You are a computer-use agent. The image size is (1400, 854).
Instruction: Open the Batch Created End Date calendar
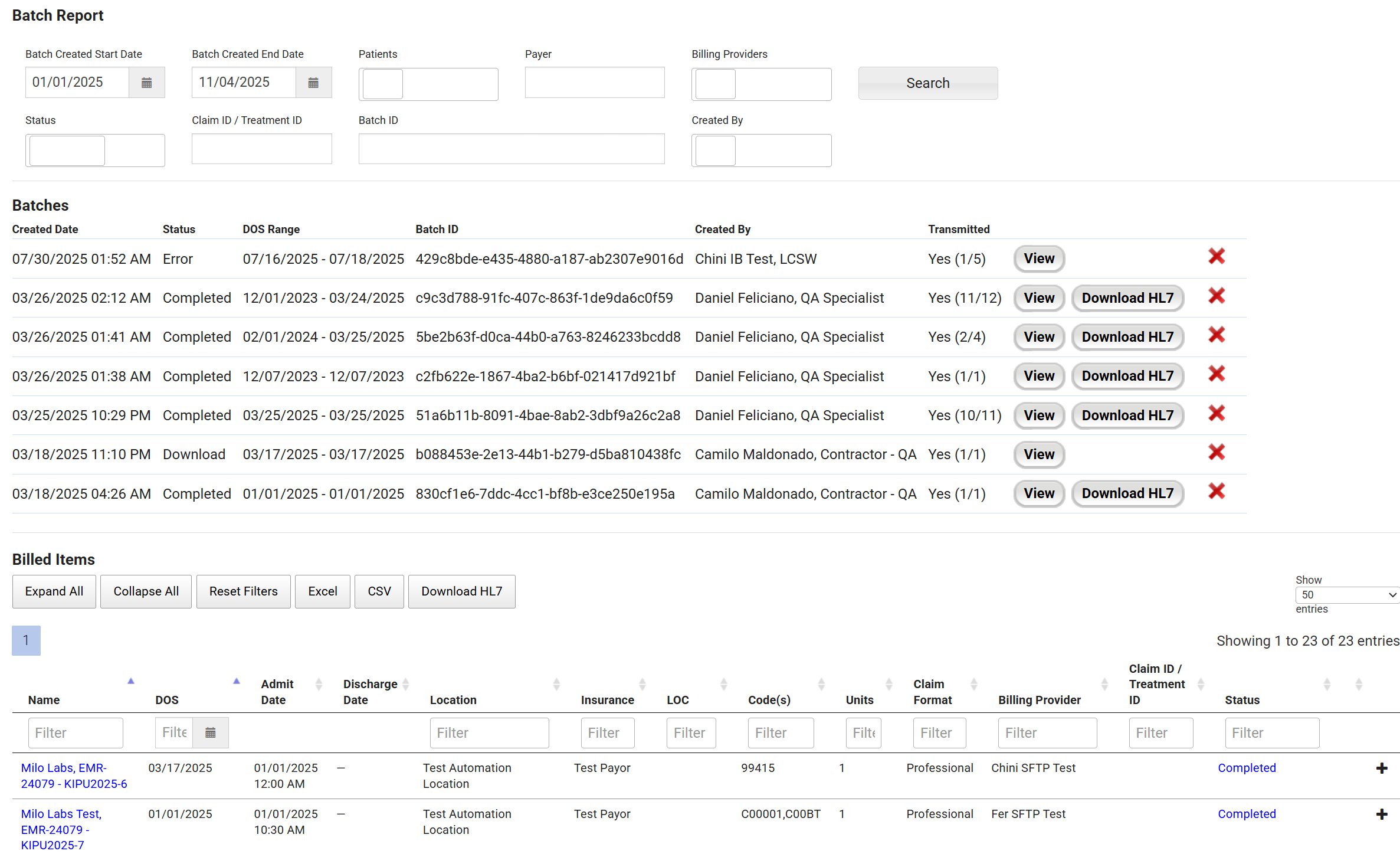point(313,83)
